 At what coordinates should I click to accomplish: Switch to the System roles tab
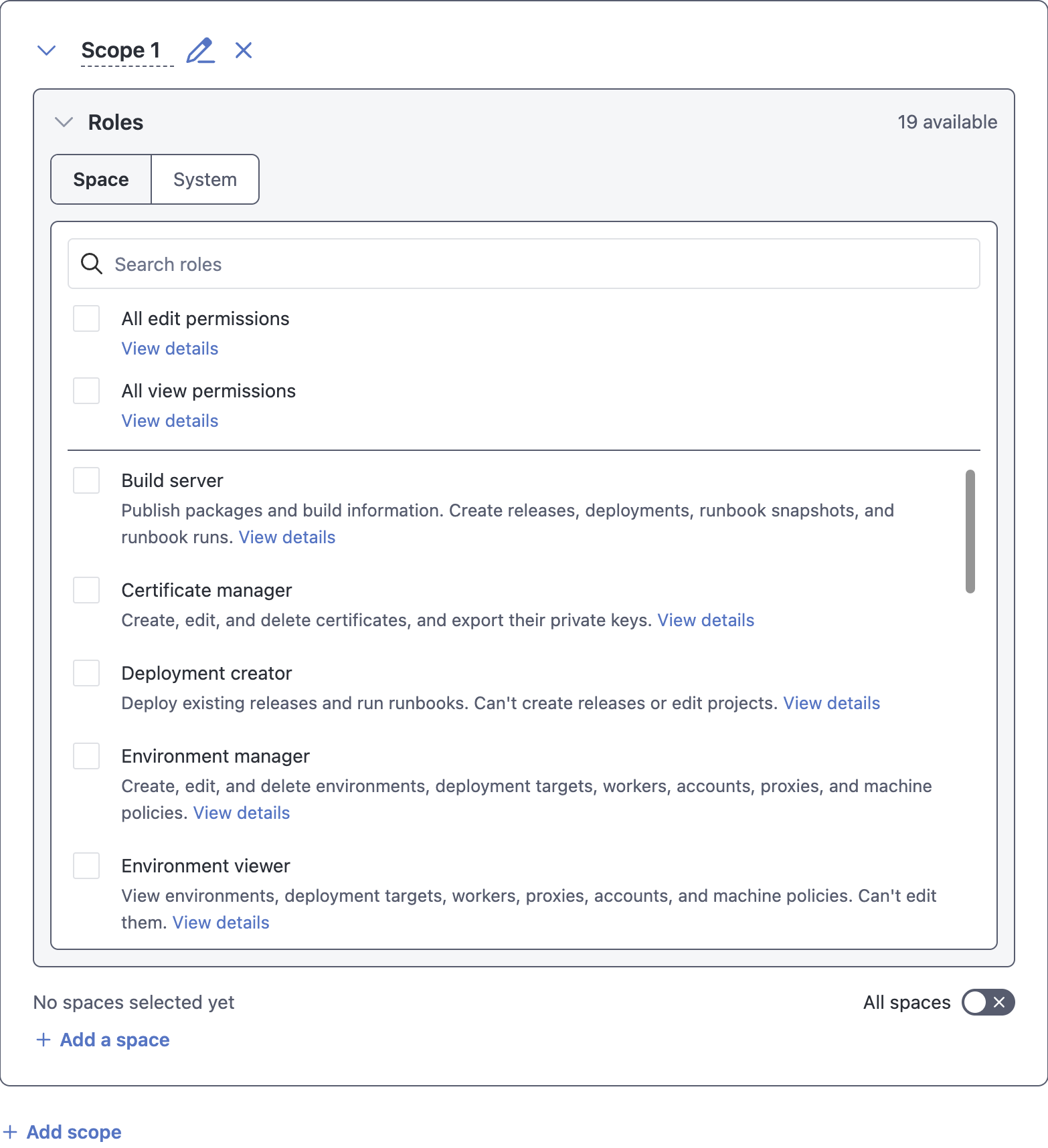205,179
